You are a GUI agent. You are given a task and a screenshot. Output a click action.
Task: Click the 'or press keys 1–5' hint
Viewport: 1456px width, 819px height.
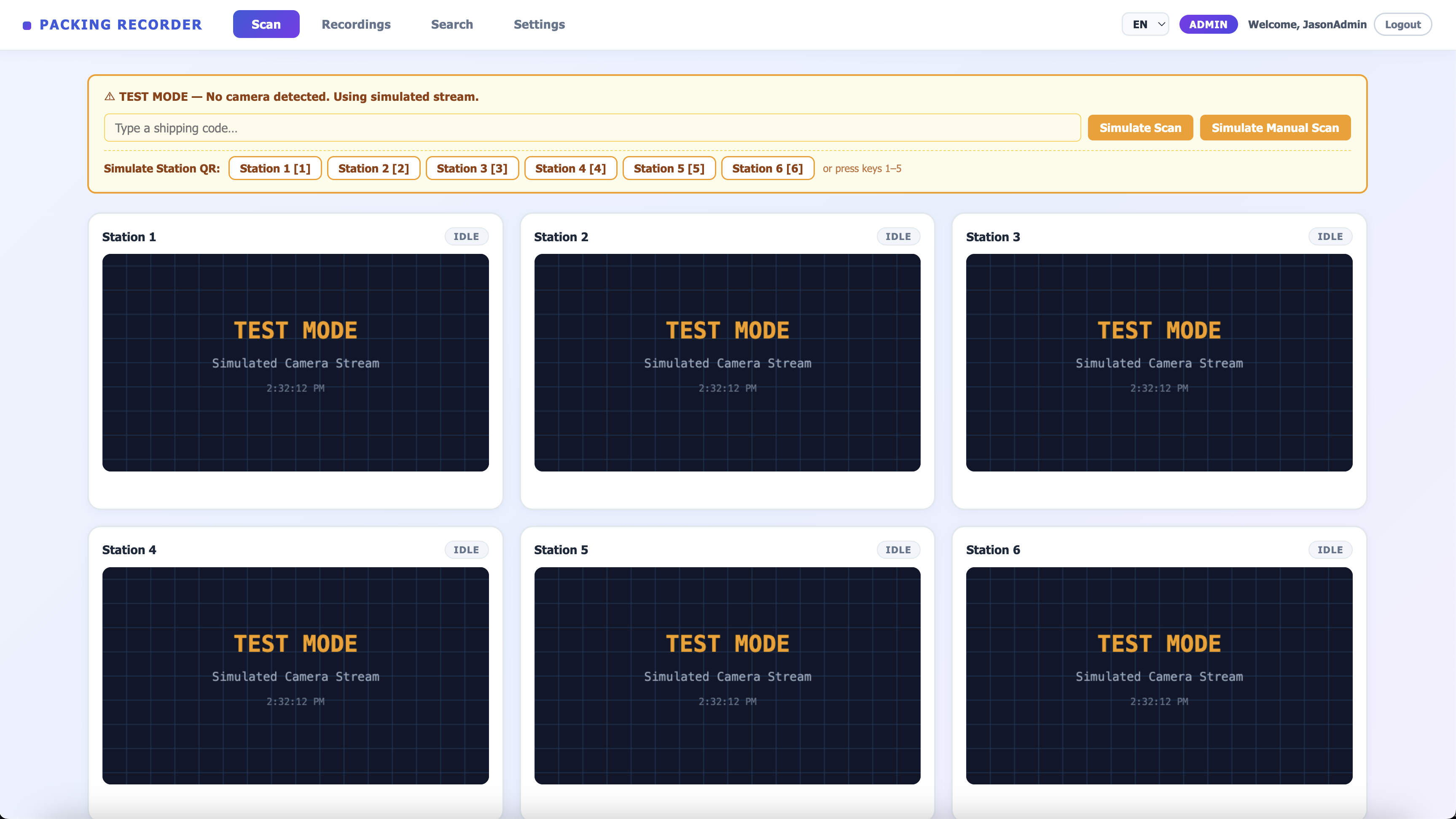[862, 169]
